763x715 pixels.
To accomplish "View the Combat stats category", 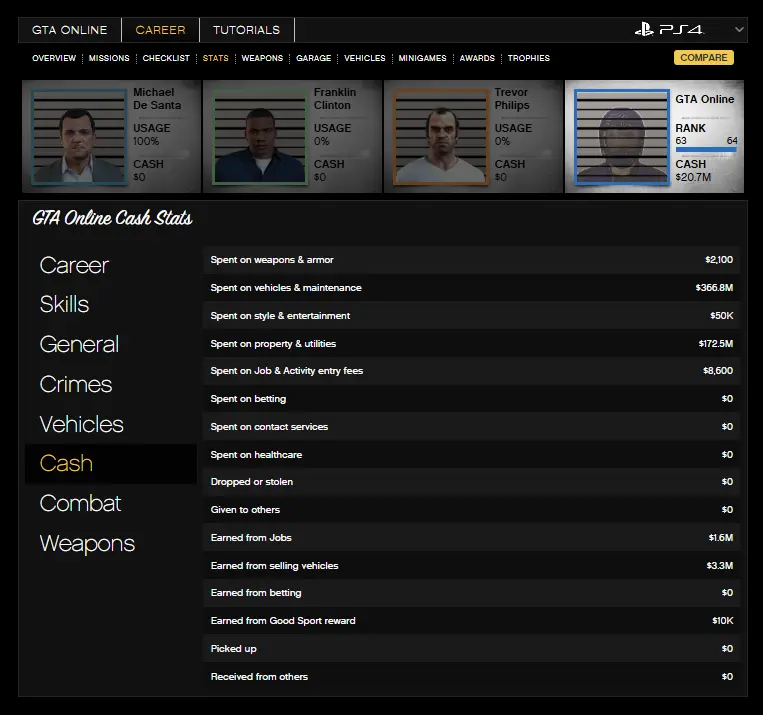I will (80, 503).
